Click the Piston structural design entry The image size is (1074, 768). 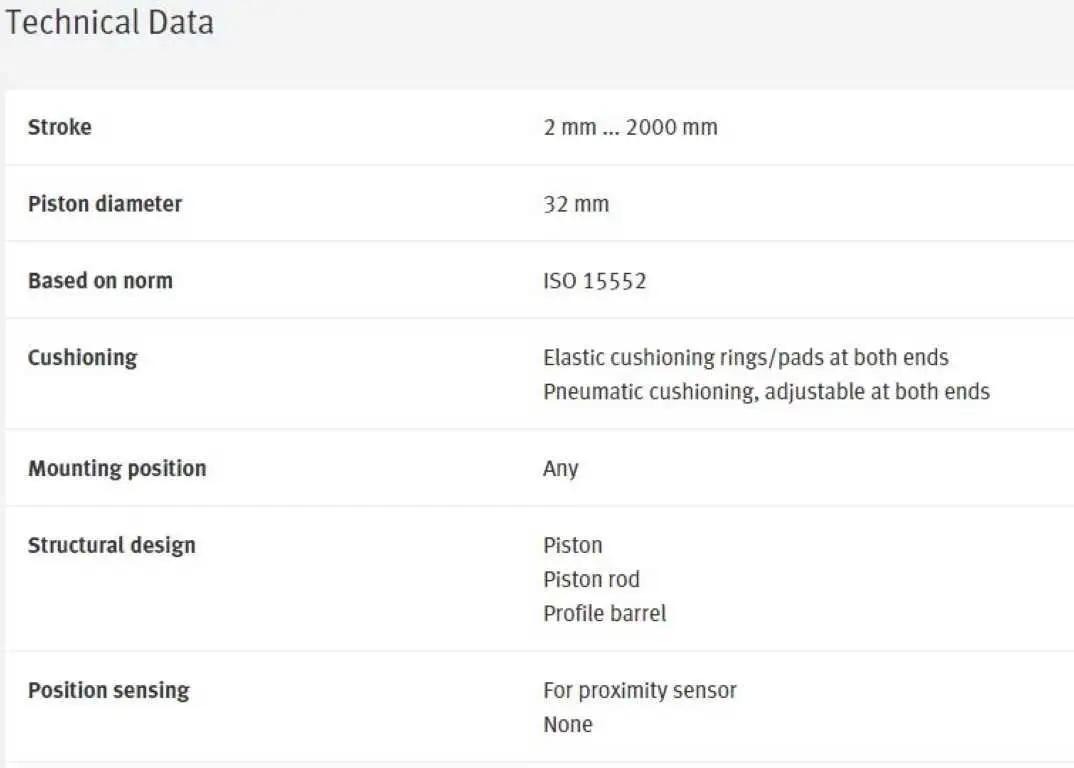pyautogui.click(x=573, y=545)
